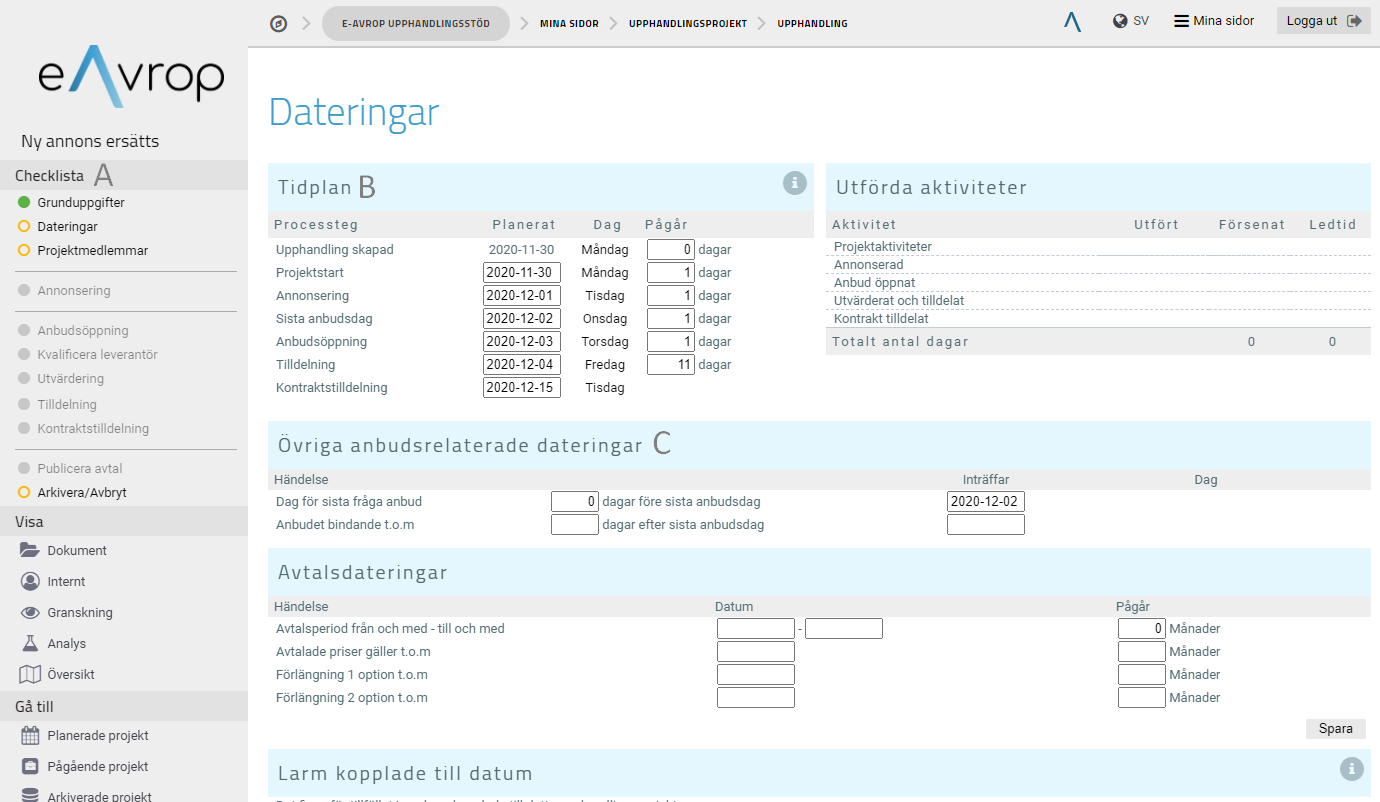The height and width of the screenshot is (802, 1380).
Task: Click the green Grunduppgifter status dot
Action: [x=24, y=202]
